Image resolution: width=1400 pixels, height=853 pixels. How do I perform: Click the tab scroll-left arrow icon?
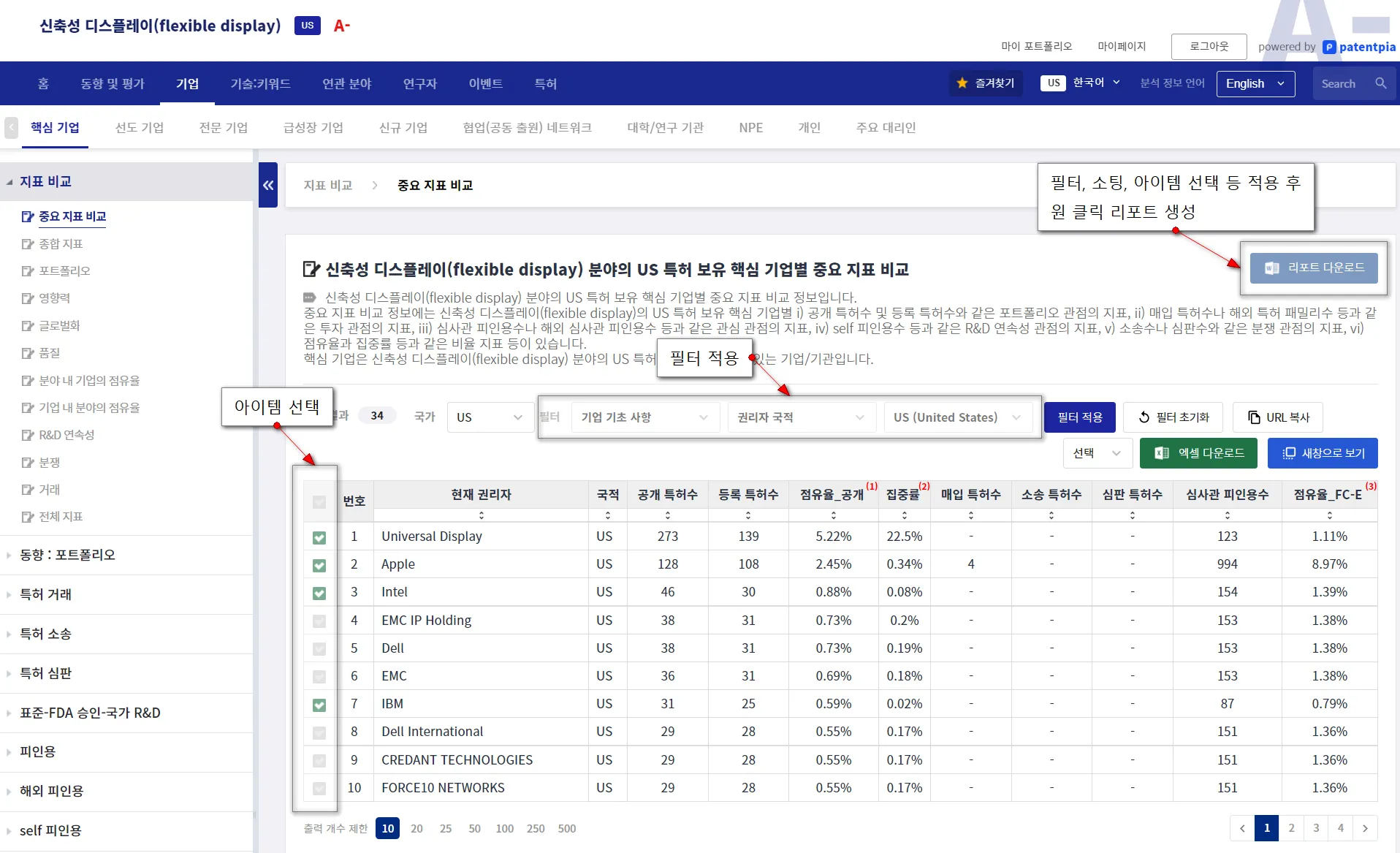(11, 128)
